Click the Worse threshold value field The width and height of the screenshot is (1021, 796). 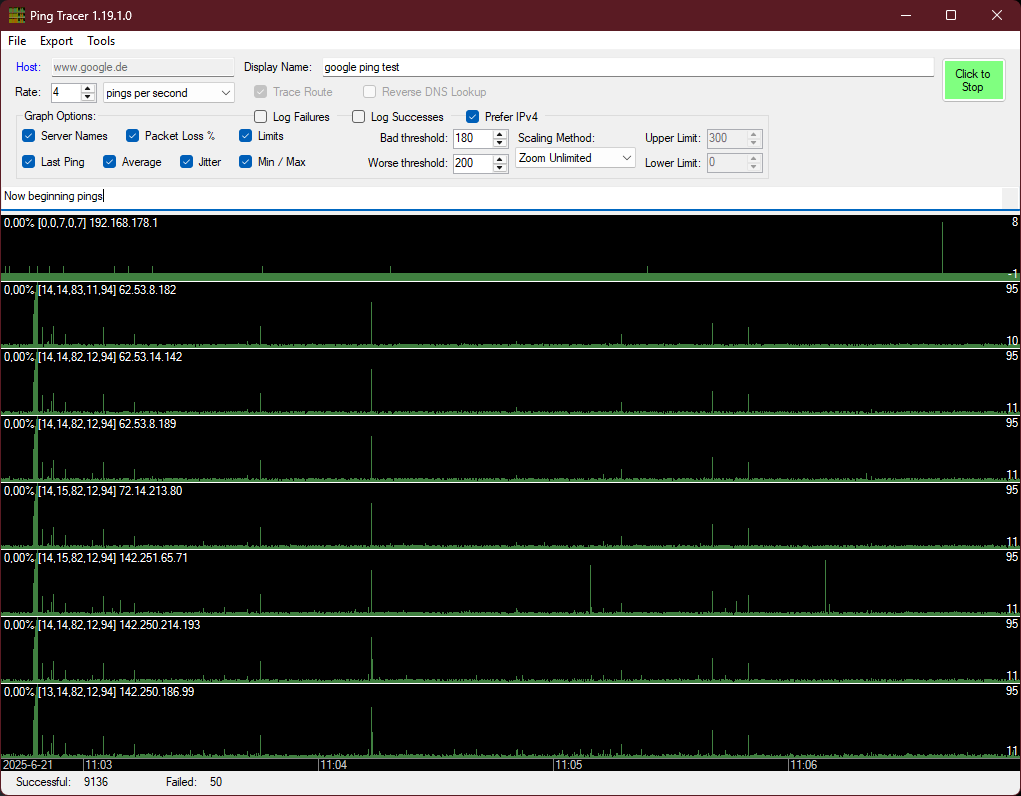pyautogui.click(x=473, y=163)
